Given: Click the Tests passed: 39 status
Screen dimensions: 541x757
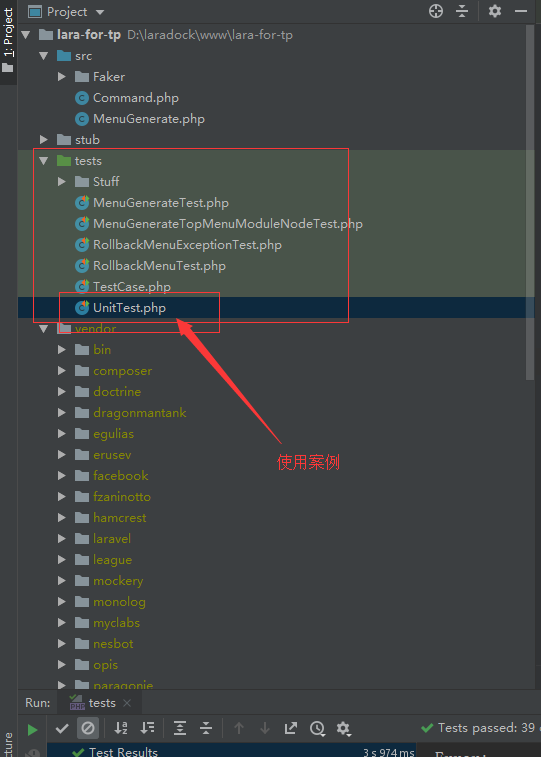Looking at the screenshot, I should coord(480,728).
